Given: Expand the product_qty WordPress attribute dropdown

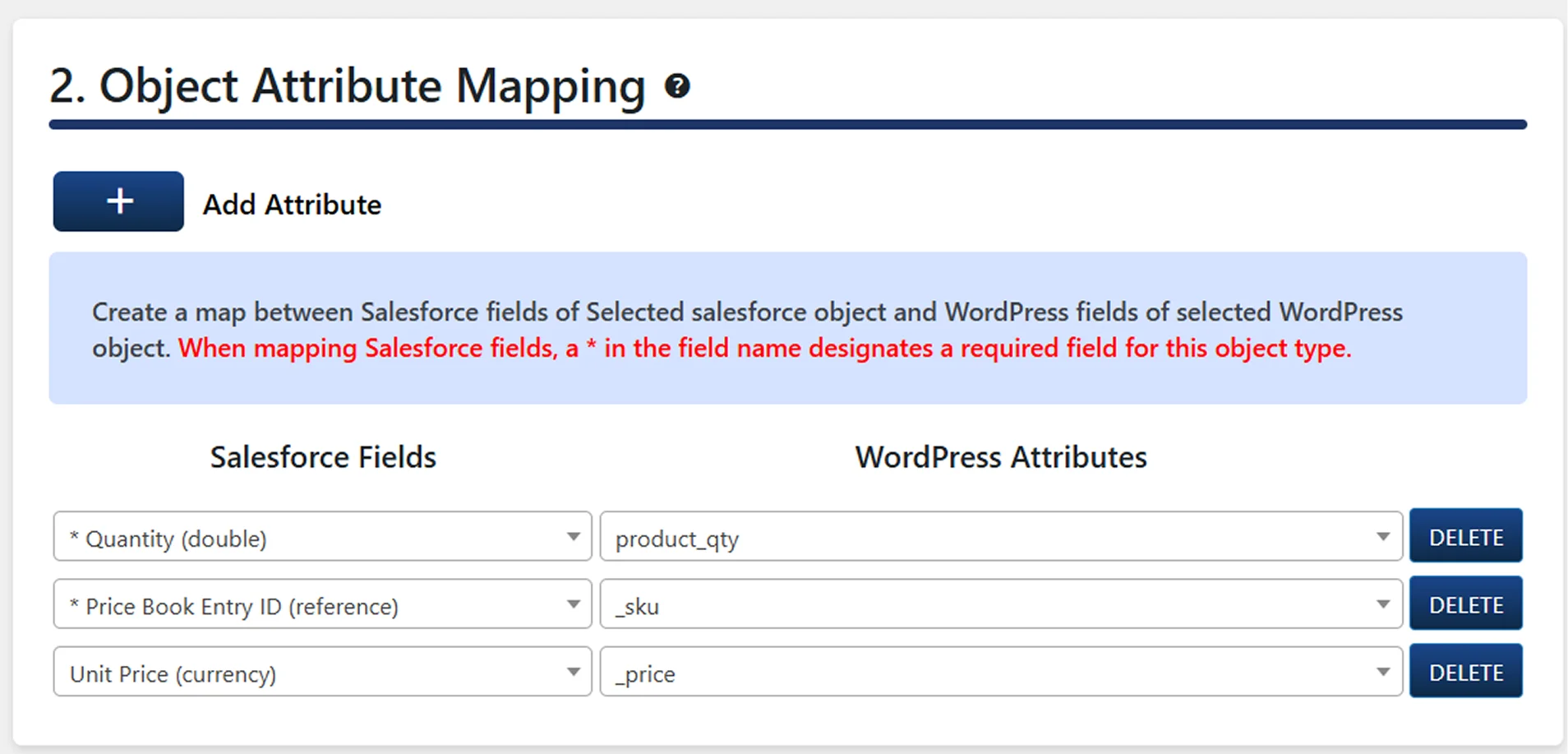Looking at the screenshot, I should click(x=1000, y=537).
